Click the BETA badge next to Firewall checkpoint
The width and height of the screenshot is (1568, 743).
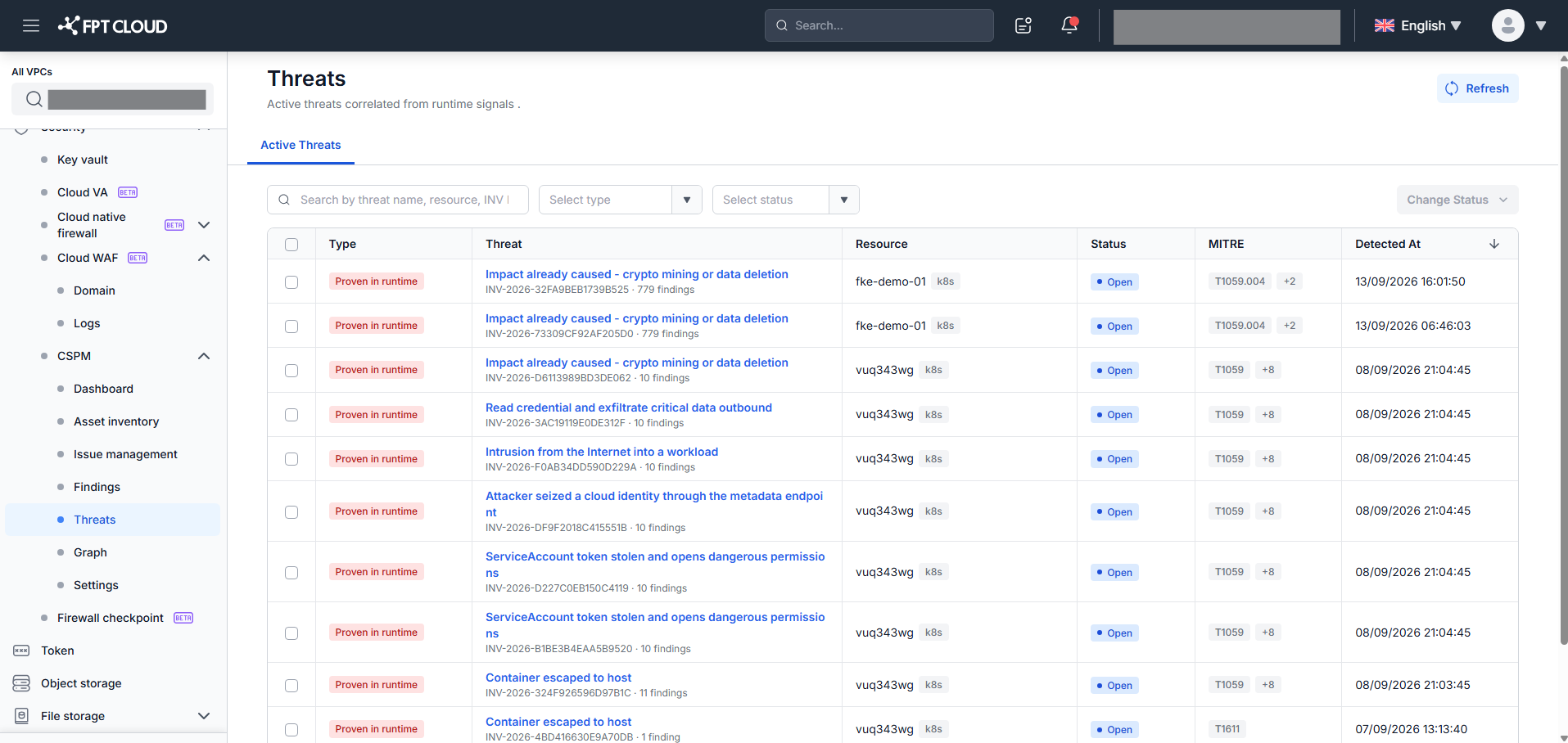coord(183,618)
